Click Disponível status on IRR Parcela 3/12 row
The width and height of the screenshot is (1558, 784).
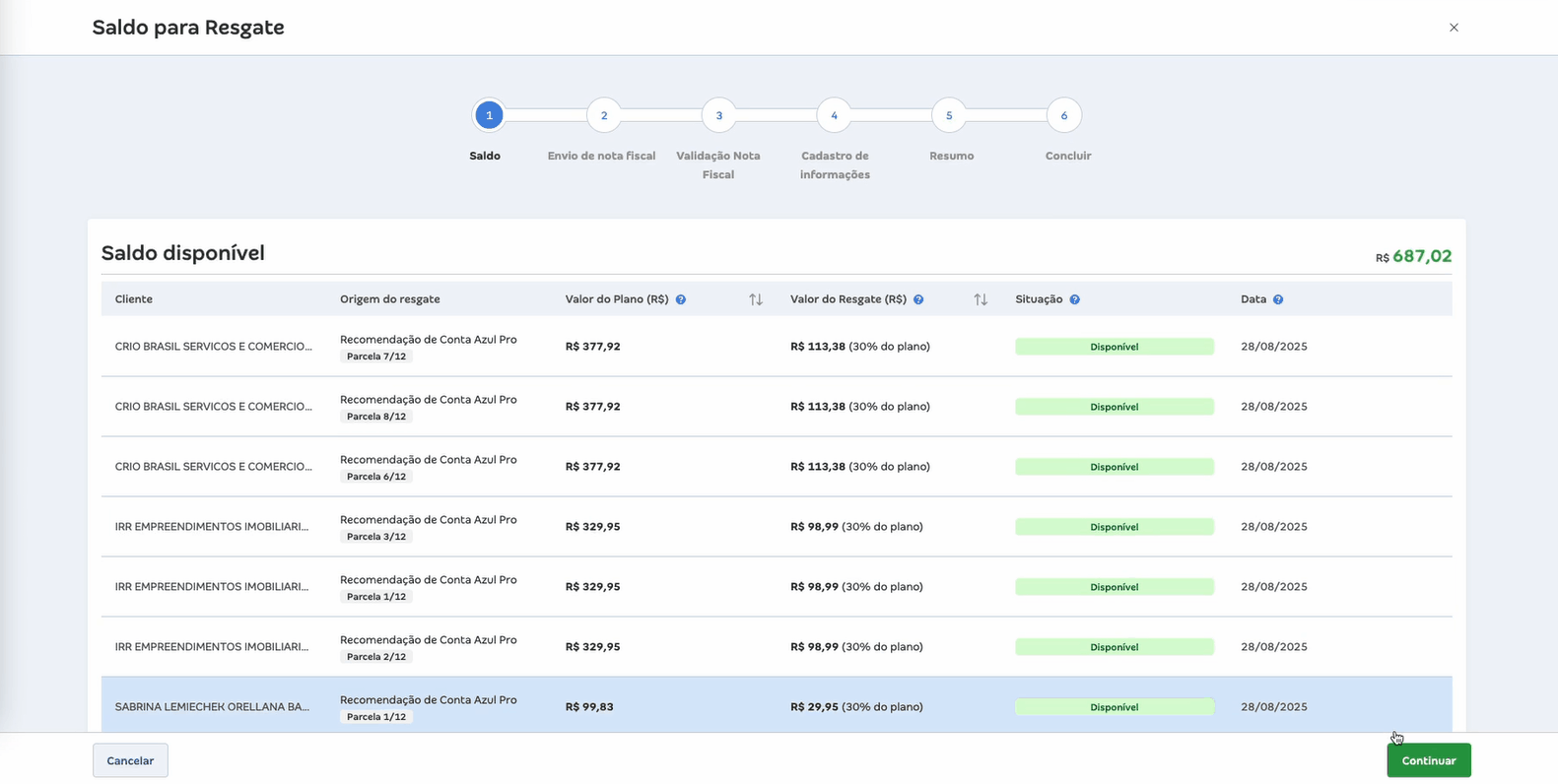click(1115, 527)
